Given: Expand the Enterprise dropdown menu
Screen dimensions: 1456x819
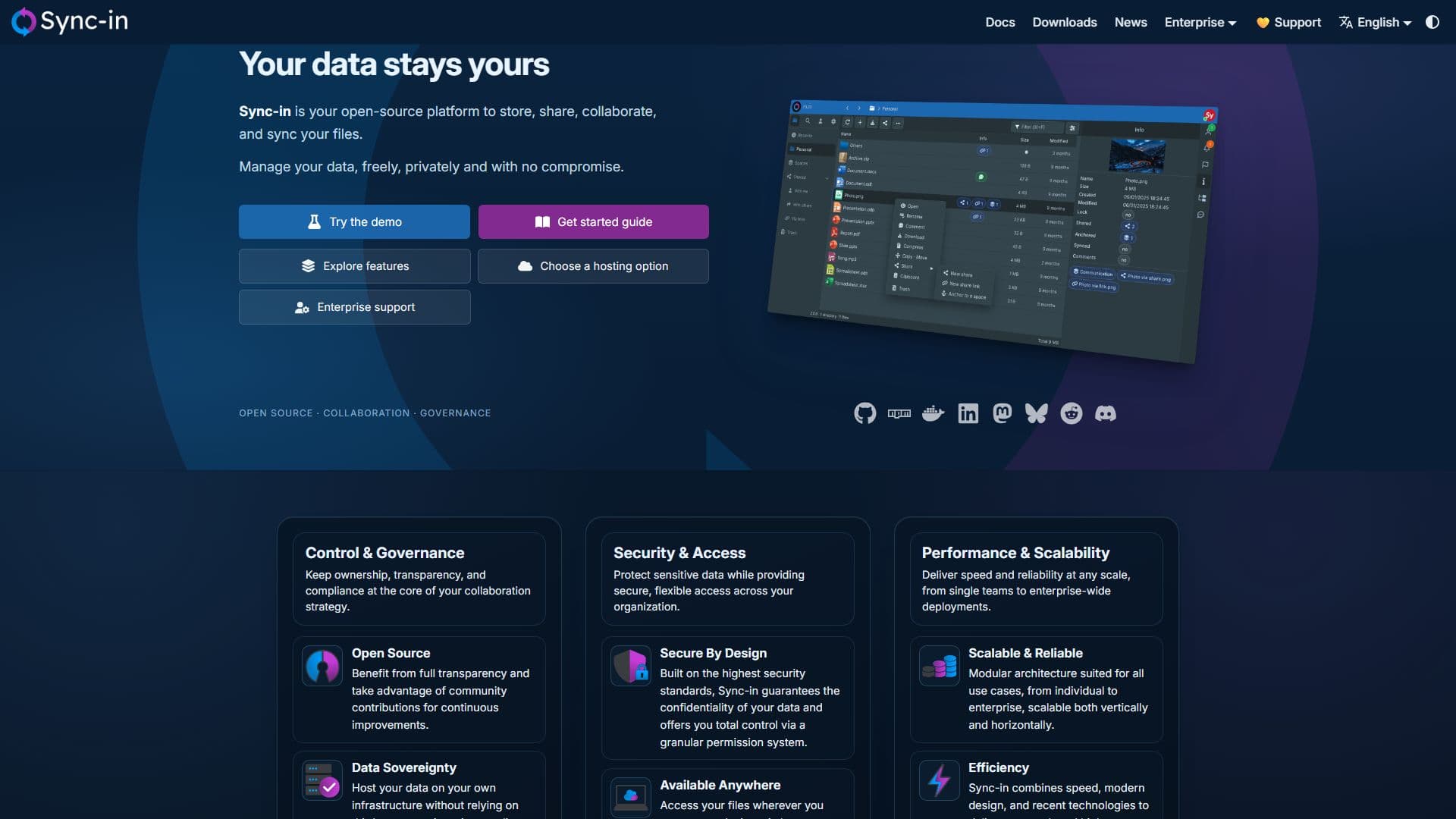Looking at the screenshot, I should coord(1200,23).
